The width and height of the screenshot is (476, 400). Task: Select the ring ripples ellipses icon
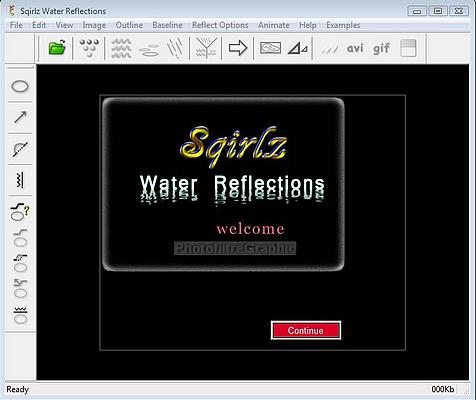[x=149, y=50]
